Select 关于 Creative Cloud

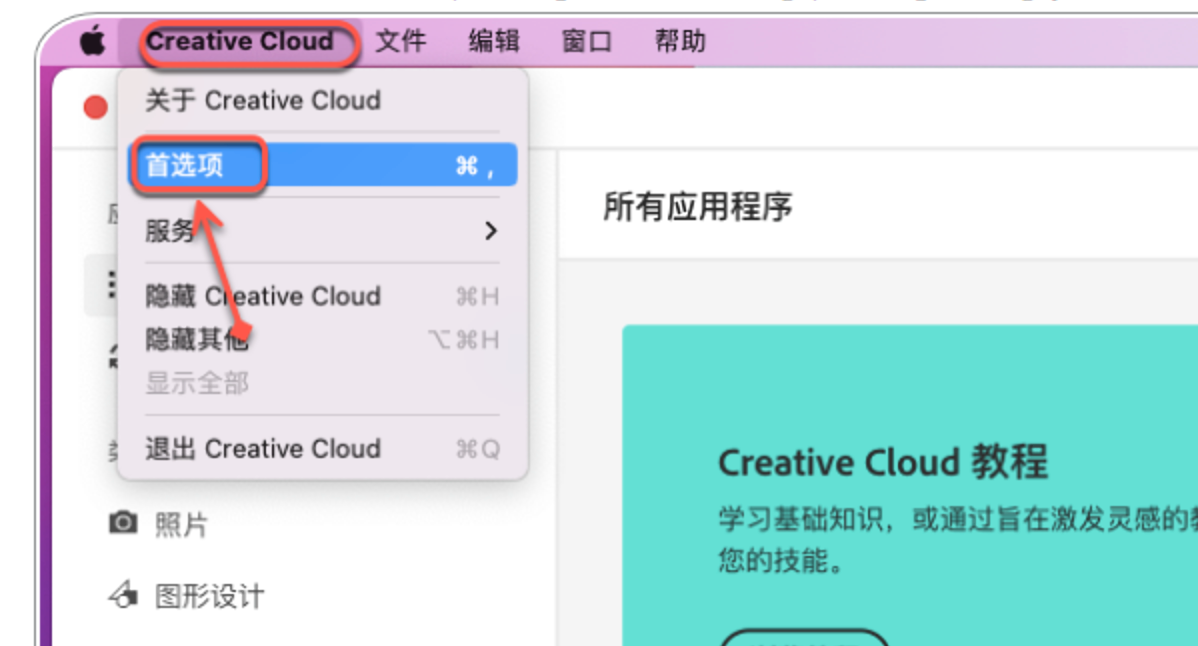coord(322,100)
